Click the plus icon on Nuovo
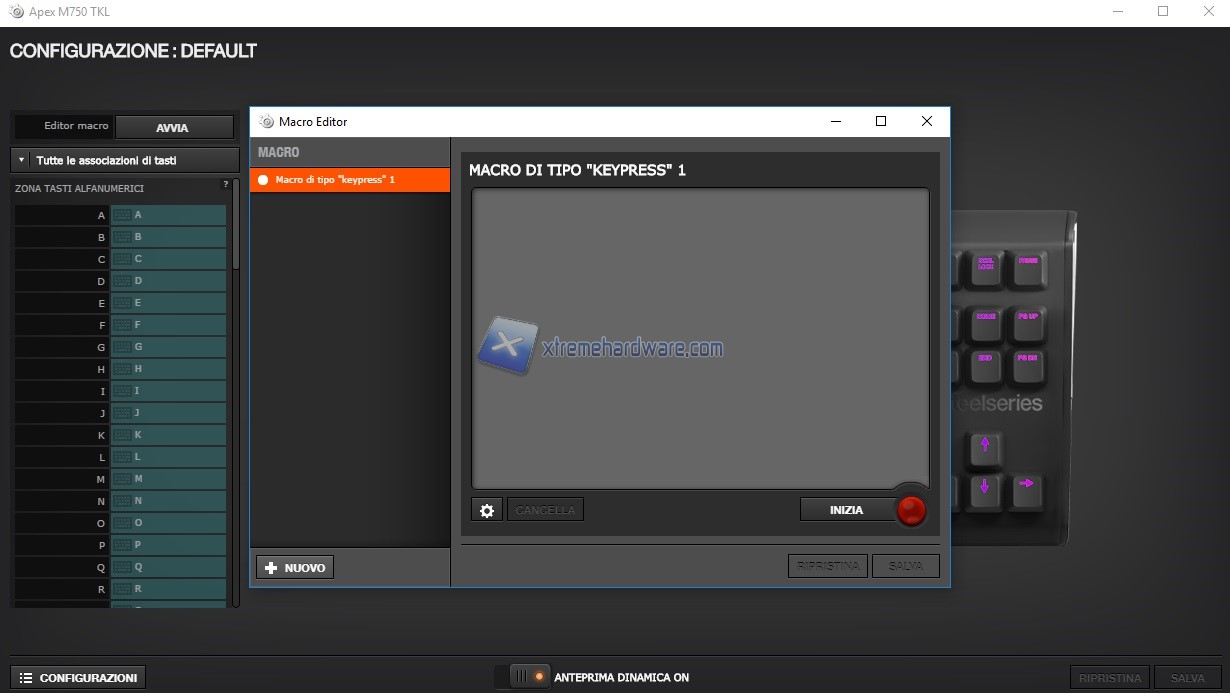Screen dimensions: 1230x693 [x=271, y=568]
